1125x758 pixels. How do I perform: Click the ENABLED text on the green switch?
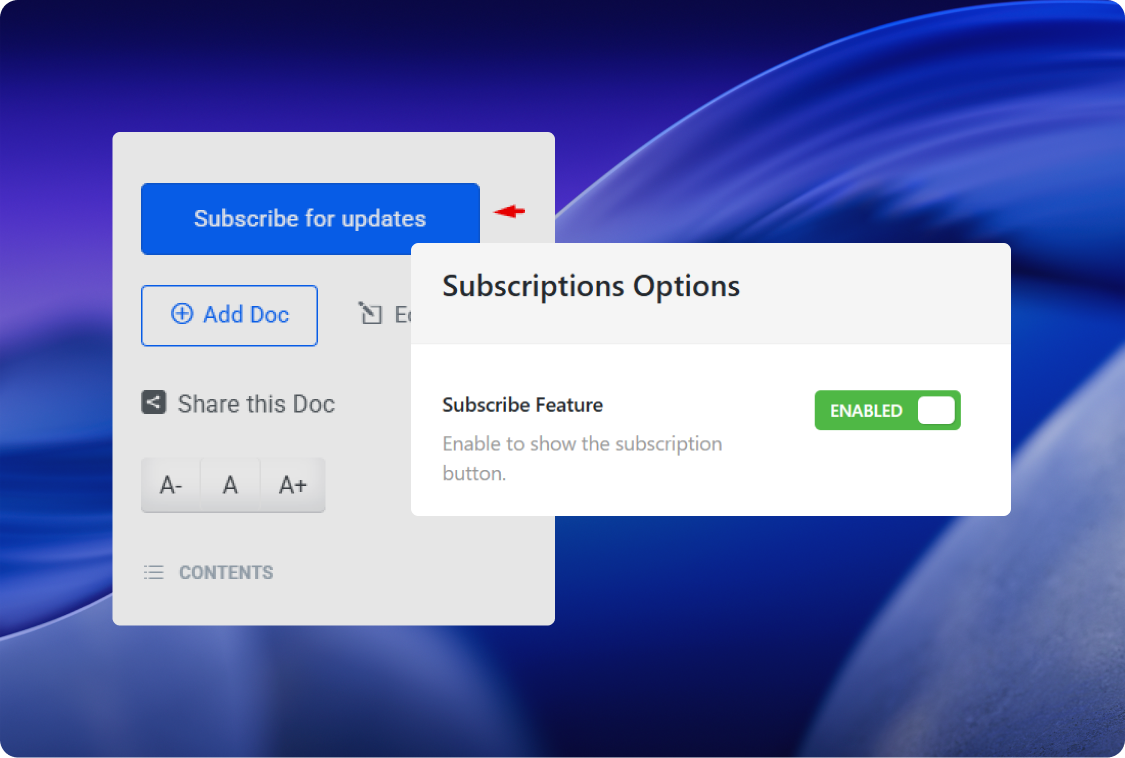click(866, 411)
